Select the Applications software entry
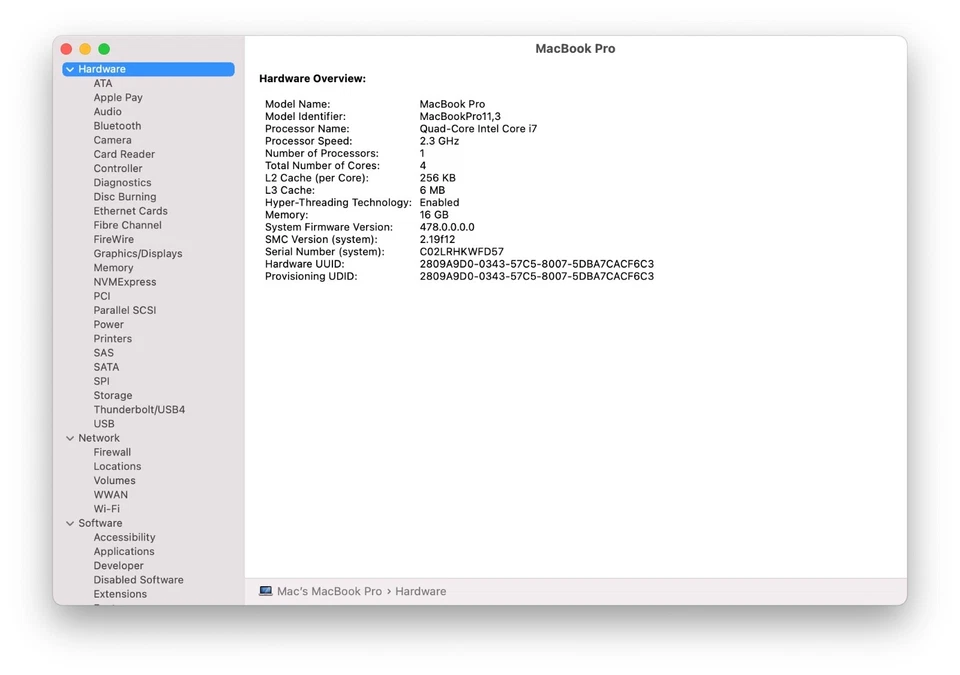Image resolution: width=960 pixels, height=675 pixels. 123,551
